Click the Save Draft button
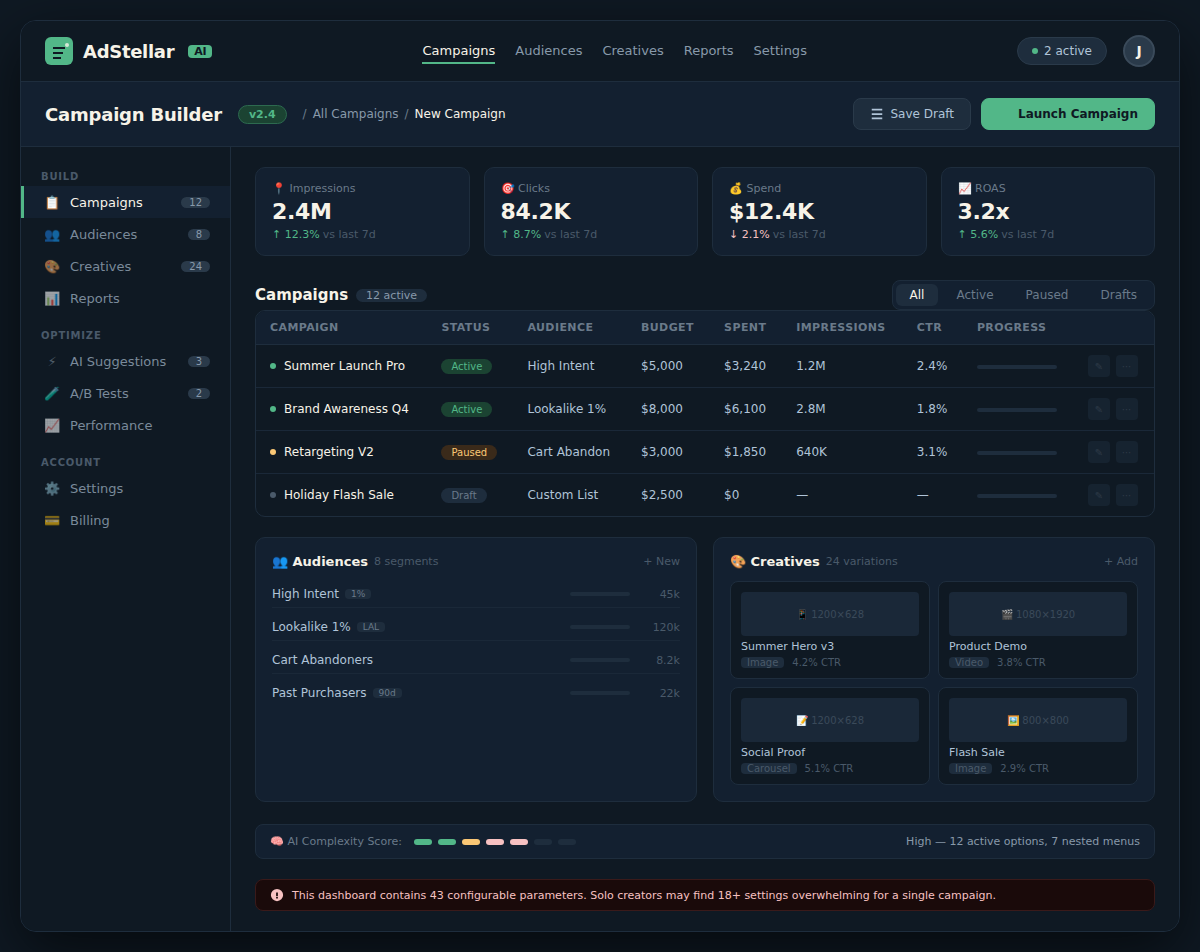This screenshot has width=1200, height=952. pos(912,114)
